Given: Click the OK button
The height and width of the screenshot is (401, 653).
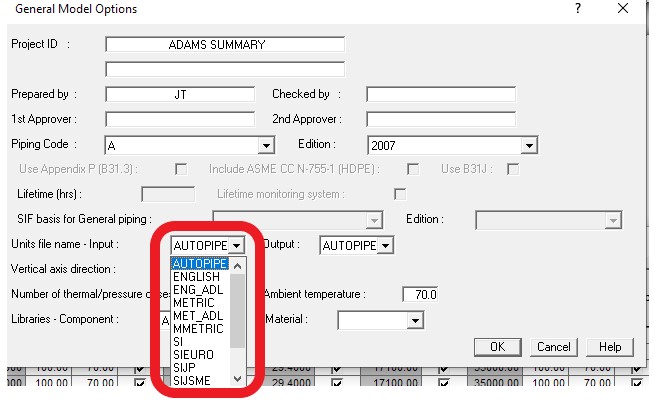Looking at the screenshot, I should pos(497,347).
